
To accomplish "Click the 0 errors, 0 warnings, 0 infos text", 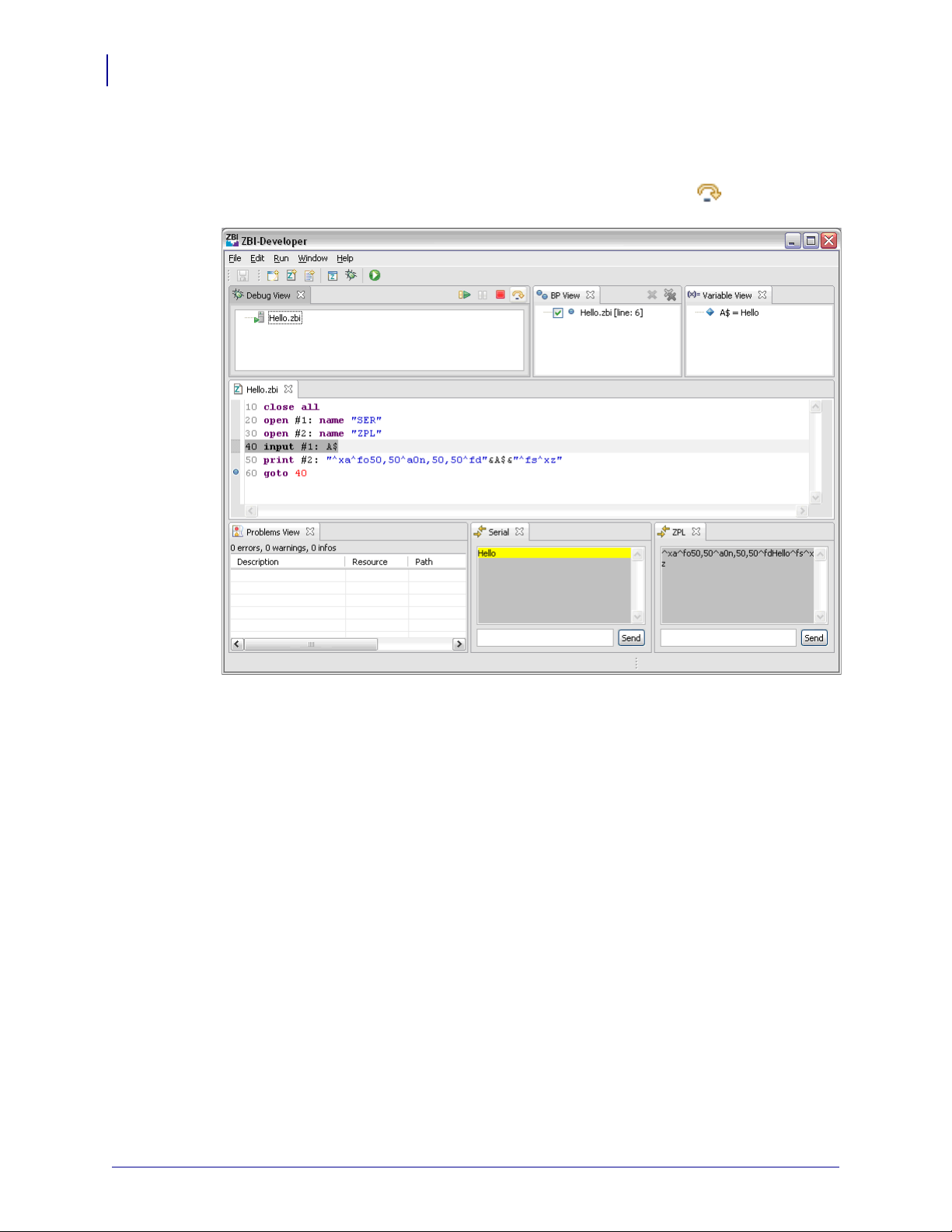I will (x=284, y=548).
